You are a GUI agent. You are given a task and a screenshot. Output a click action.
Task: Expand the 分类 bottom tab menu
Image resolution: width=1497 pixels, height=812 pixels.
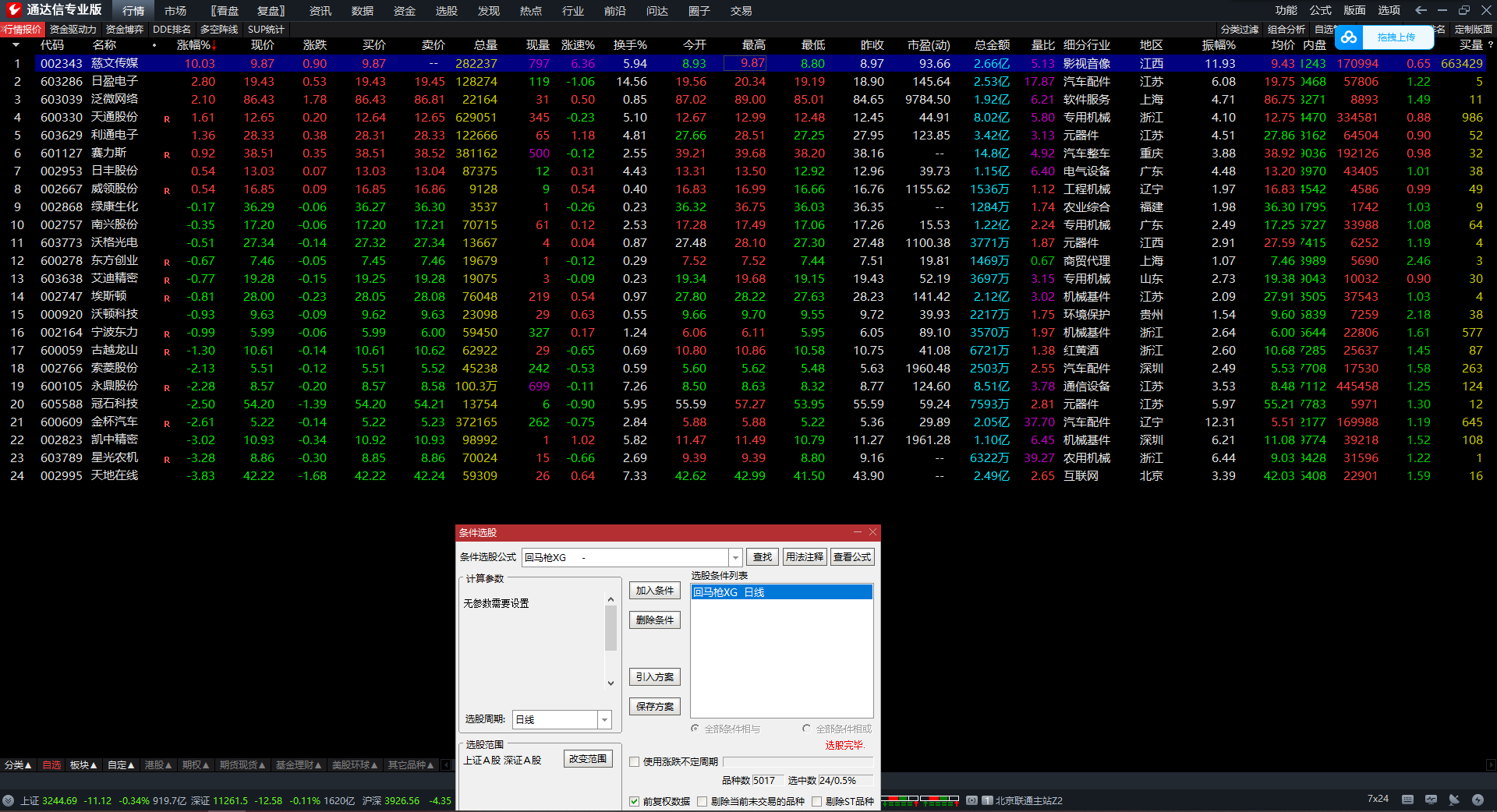(x=18, y=765)
